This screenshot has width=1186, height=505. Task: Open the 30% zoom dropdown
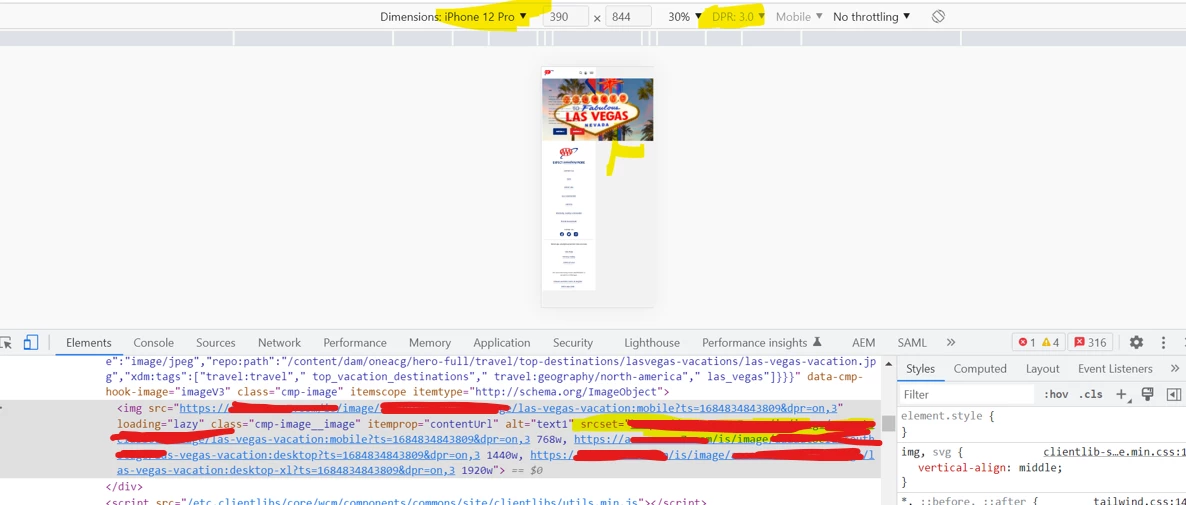684,17
